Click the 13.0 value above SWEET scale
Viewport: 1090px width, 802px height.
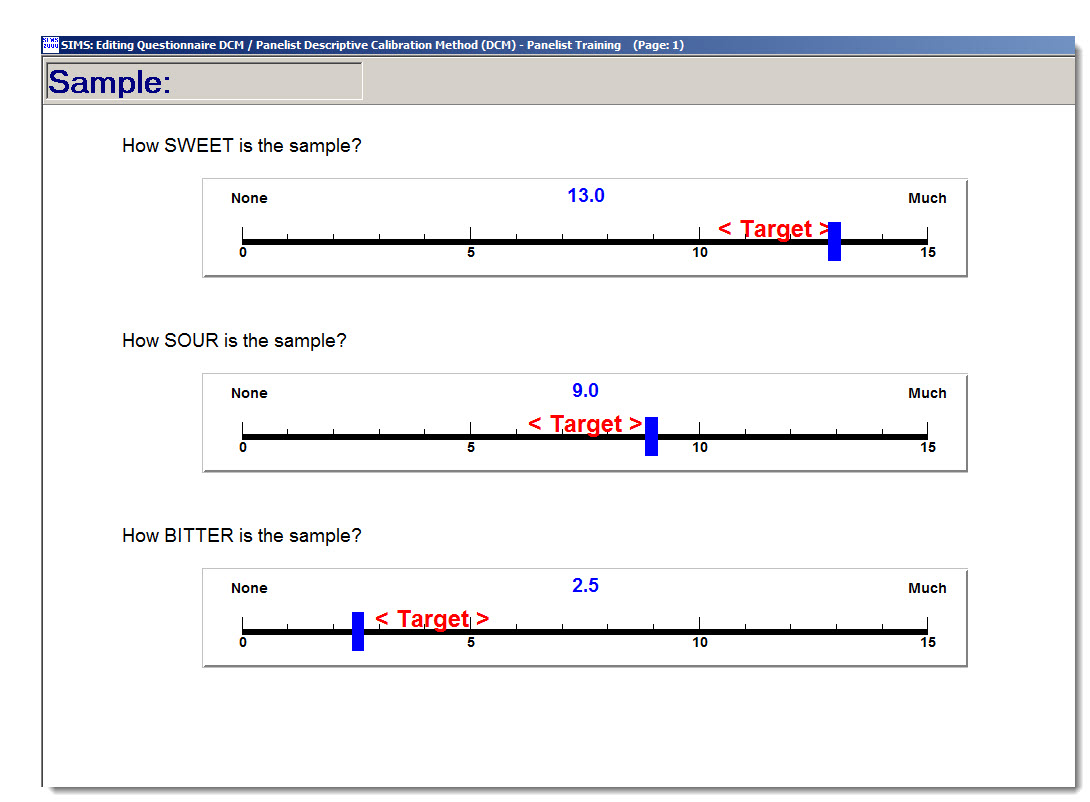pos(586,195)
